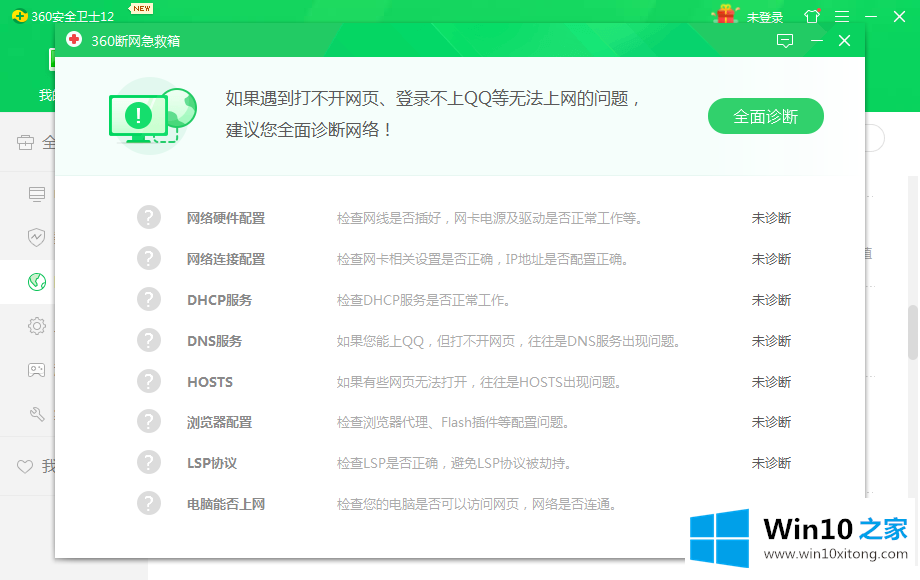Click 未诊断 status of LSP协议

point(771,463)
